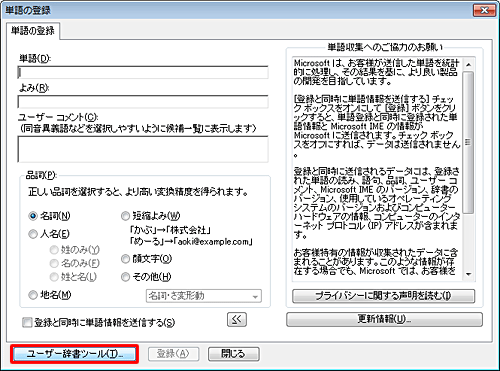Screen dimensions: 500x371
Task: Choose the 姓と名(L) radio option
Action: click(54, 277)
